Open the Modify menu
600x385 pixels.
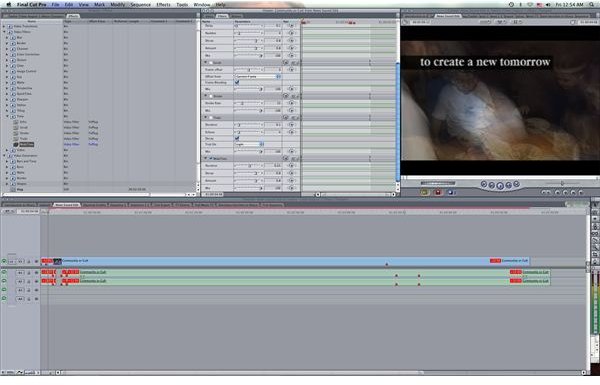click(117, 5)
